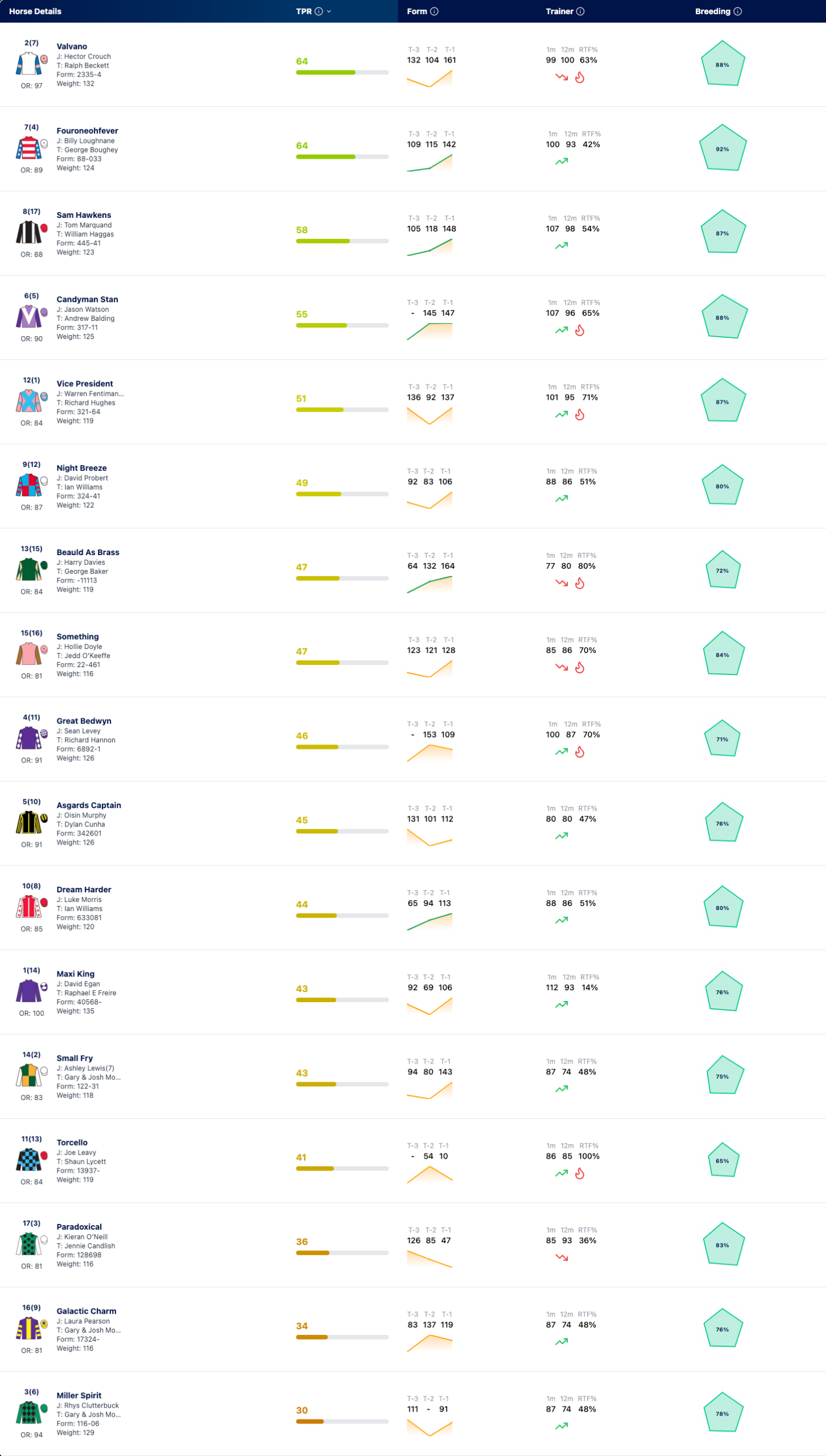Image resolution: width=826 pixels, height=1456 pixels.
Task: Click Night Breeze's TPR rating bar
Action: coord(342,494)
